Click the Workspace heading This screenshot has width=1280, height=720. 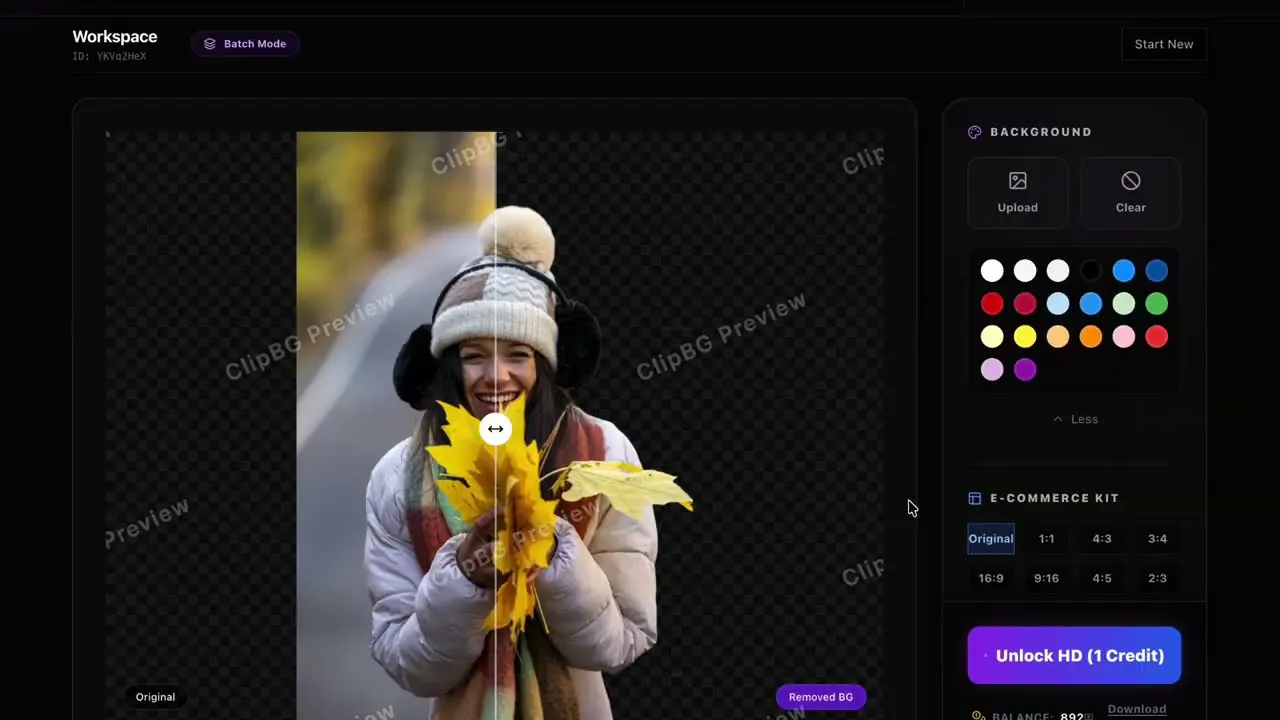115,37
